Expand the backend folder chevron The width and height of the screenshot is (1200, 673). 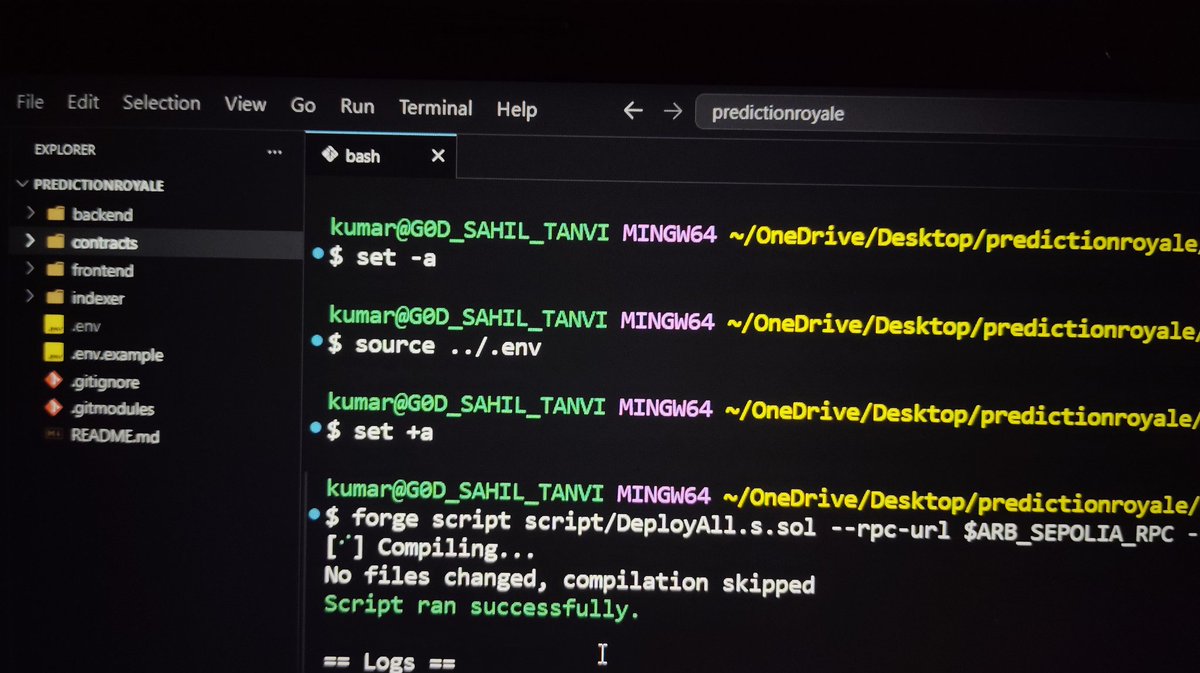tap(29, 213)
